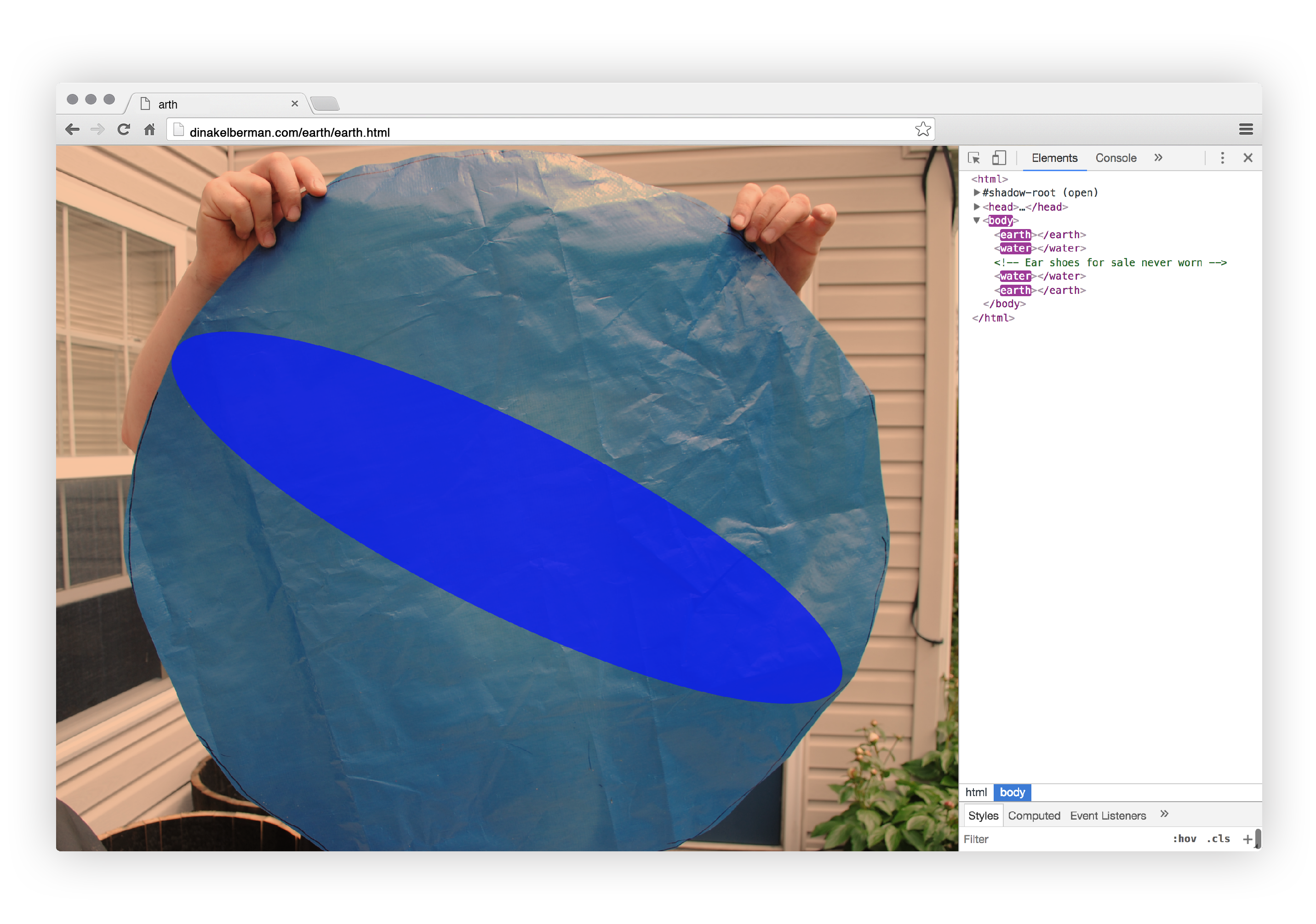Bookmark page with the star icon
Image resolution: width=1316 pixels, height=924 pixels.
pos(922,129)
